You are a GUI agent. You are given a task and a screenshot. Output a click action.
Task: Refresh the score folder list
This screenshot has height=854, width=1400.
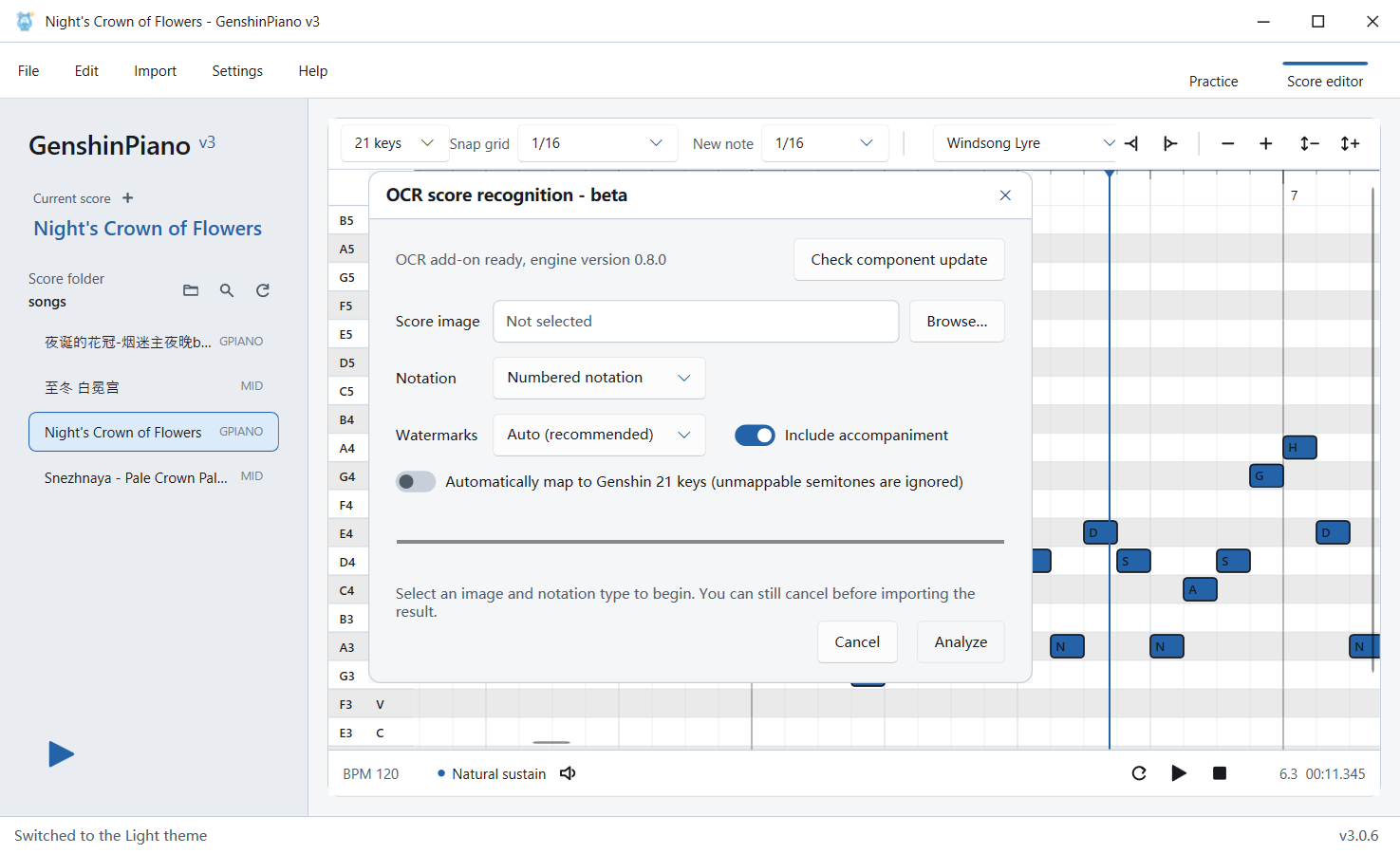pyautogui.click(x=263, y=290)
